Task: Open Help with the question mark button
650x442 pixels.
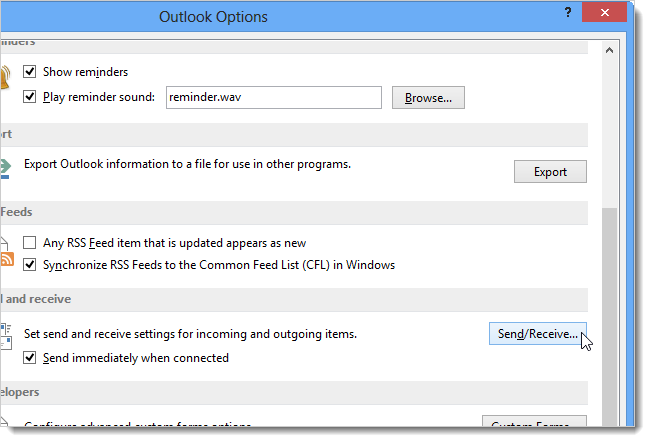Action: tap(568, 12)
